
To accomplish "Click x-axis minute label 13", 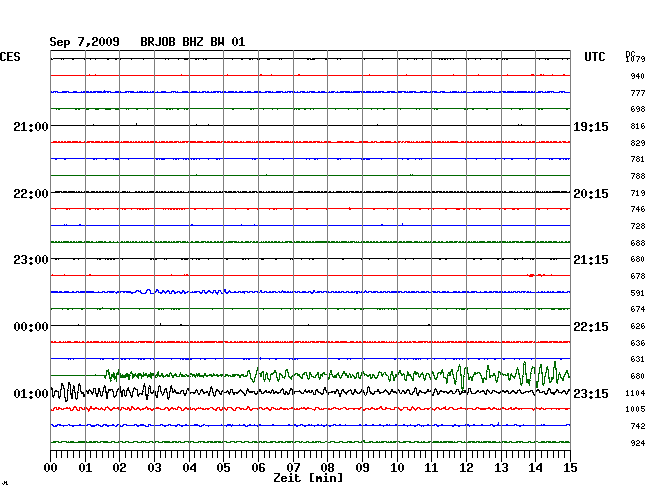I will [501, 468].
